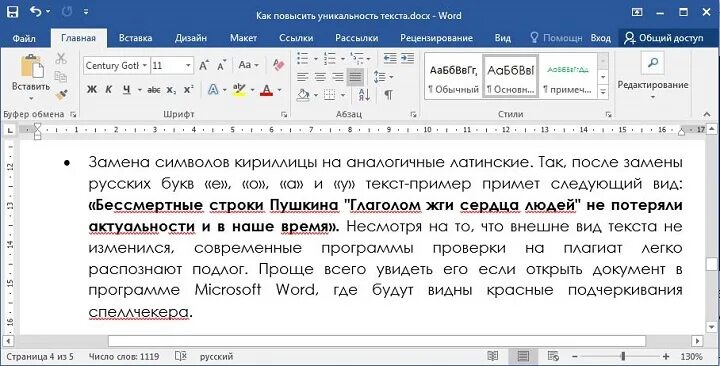Decrease paragraph indent
Viewport: 720px width, 366px height.
[390, 58]
